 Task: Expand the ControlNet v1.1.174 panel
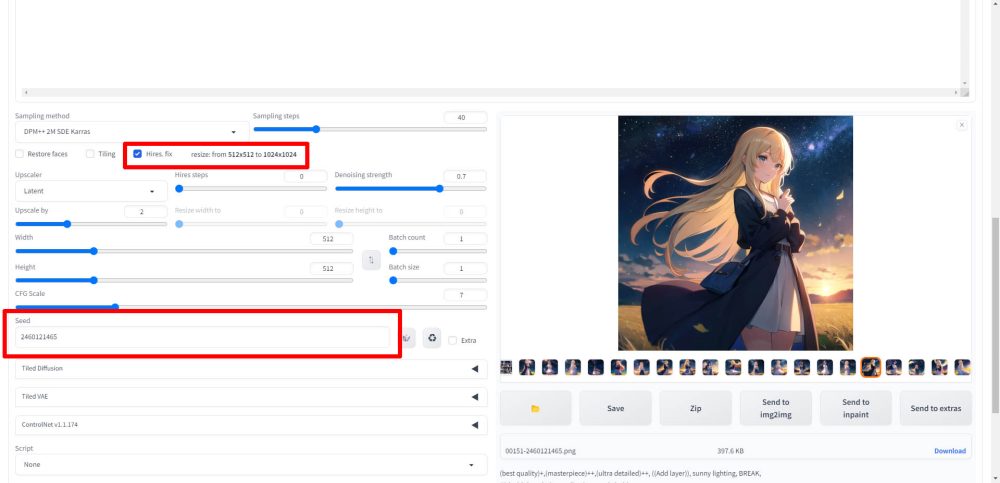pos(250,425)
